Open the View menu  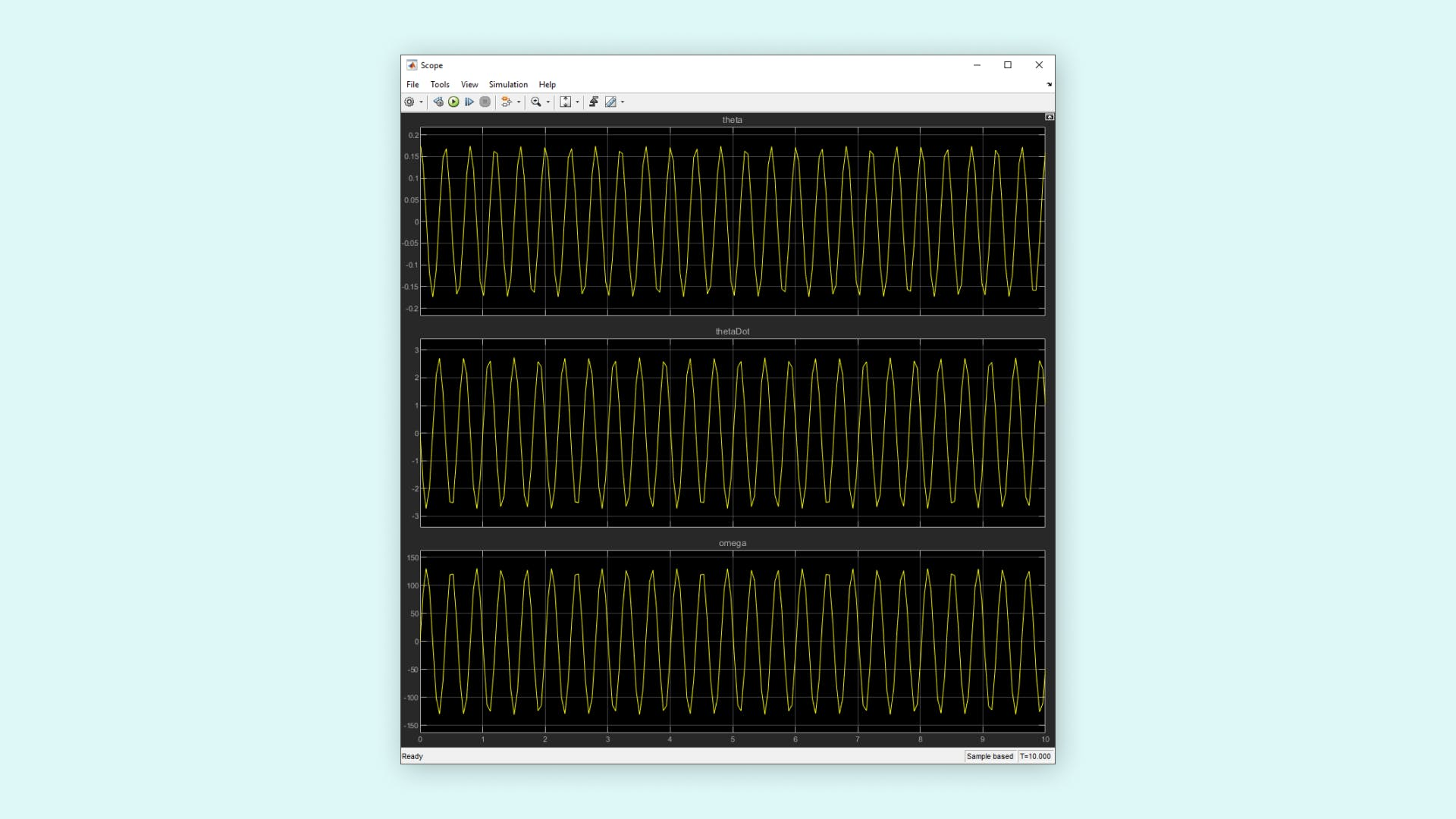tap(469, 84)
